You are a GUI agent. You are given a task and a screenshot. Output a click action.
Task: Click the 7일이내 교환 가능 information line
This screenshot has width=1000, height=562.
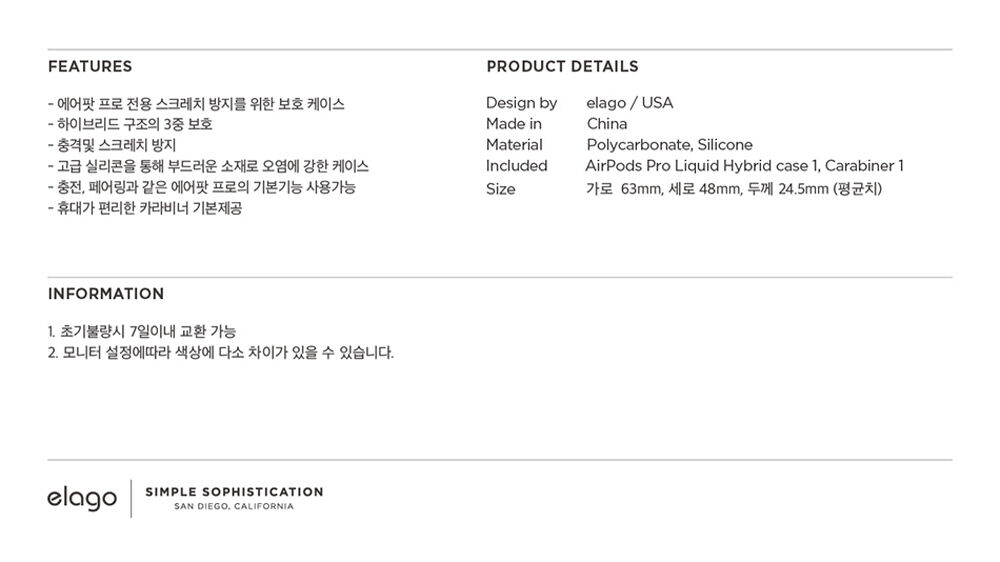(x=142, y=332)
